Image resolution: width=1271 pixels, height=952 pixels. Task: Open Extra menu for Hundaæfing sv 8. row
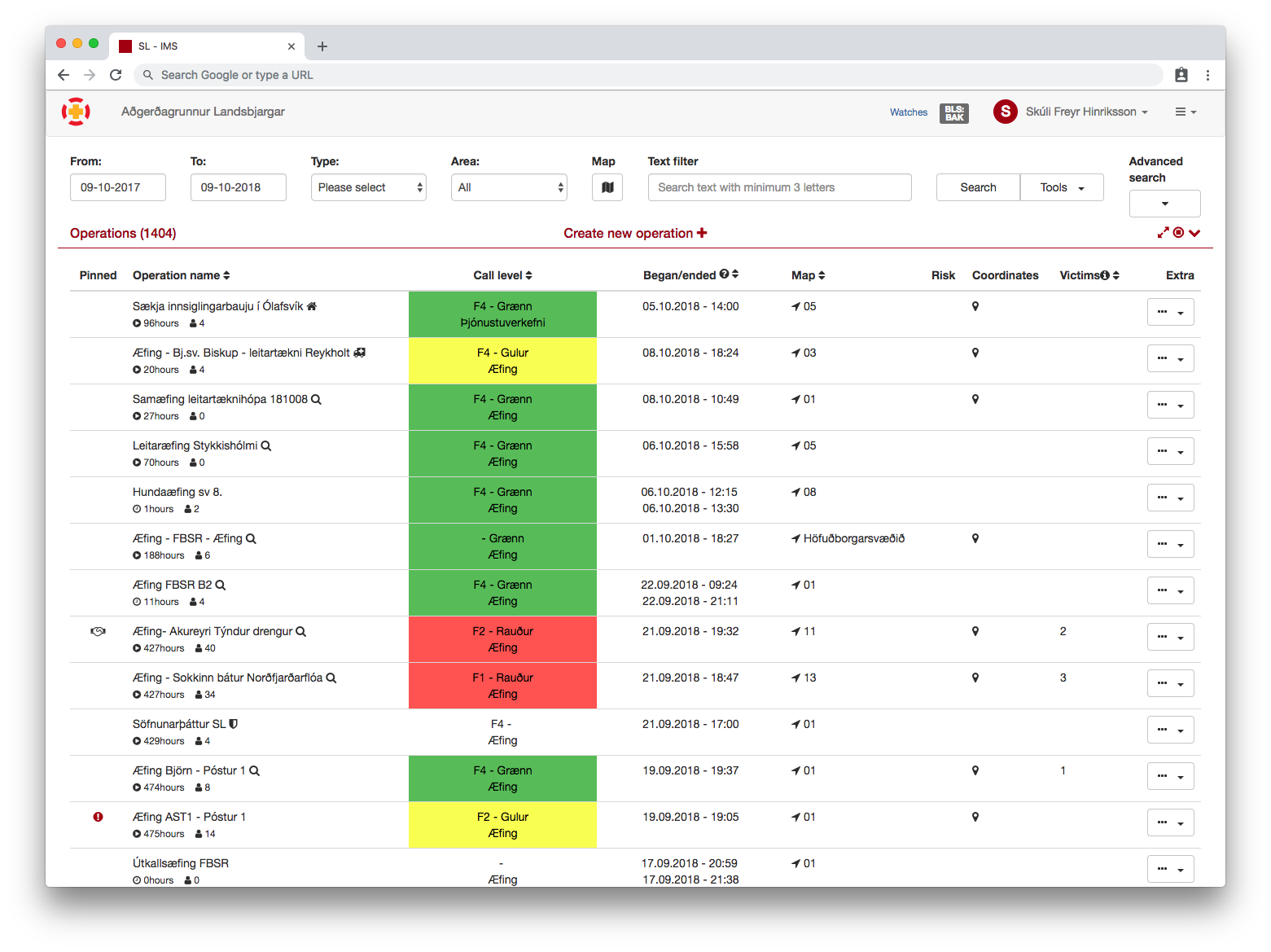1170,498
